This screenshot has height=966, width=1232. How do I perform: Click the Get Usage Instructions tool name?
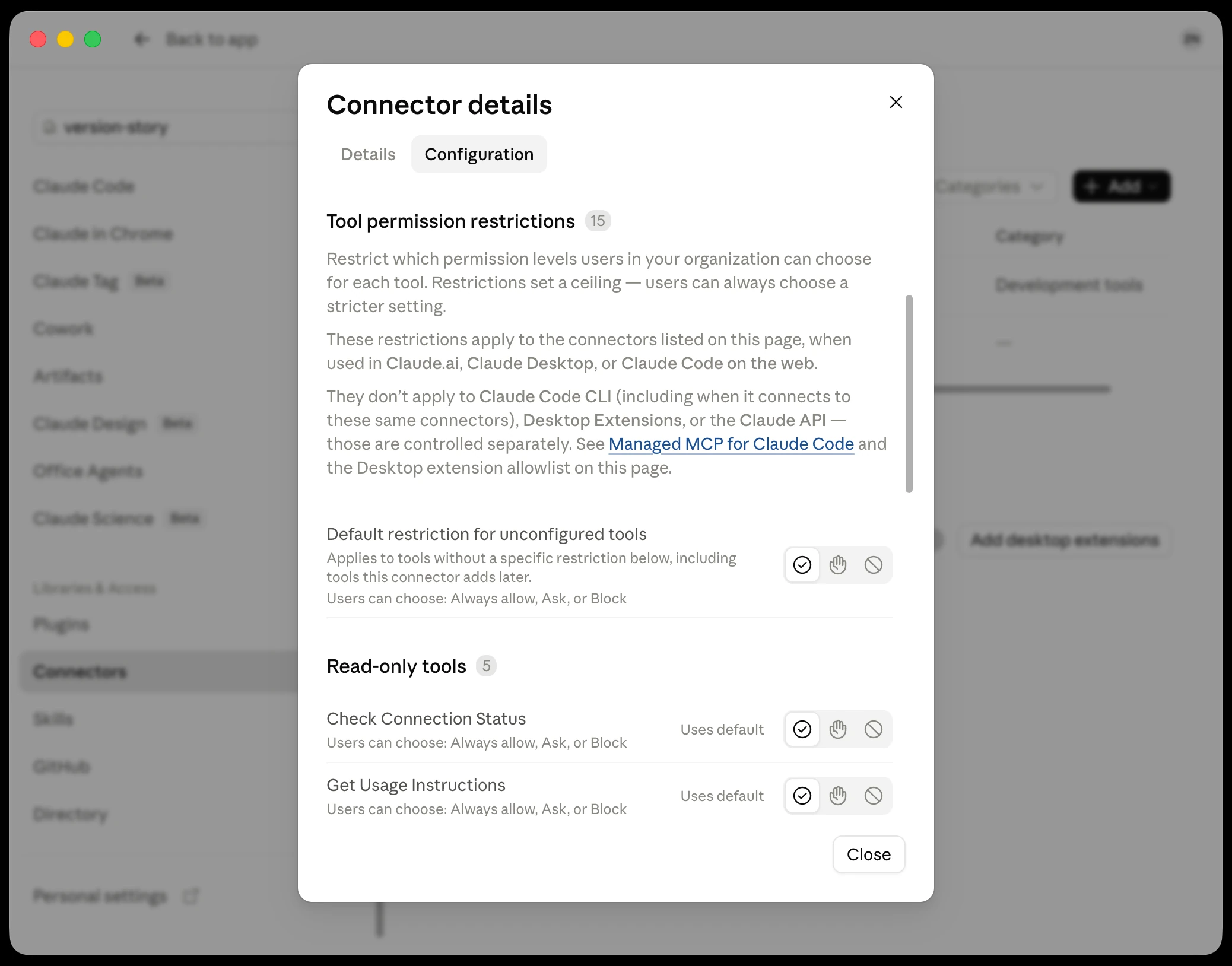point(416,785)
